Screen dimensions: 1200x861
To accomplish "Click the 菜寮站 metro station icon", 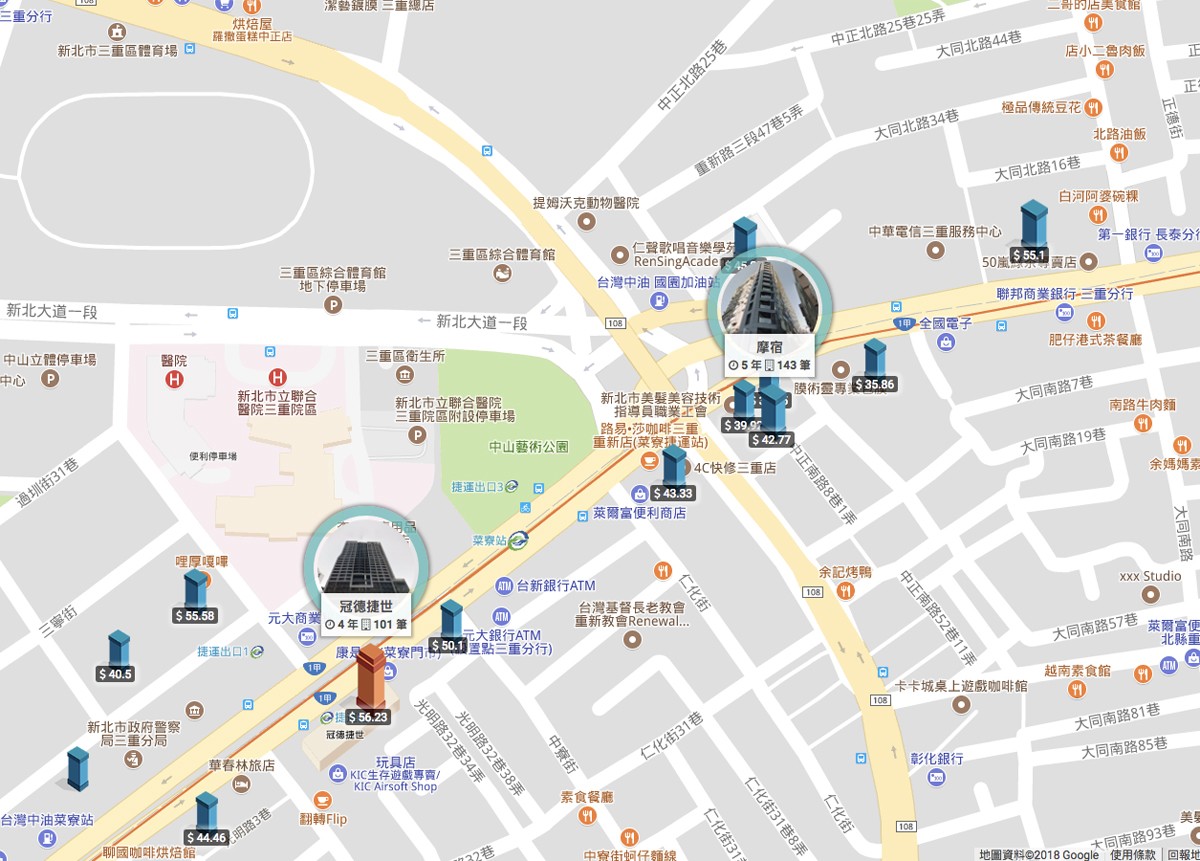I will [x=518, y=541].
